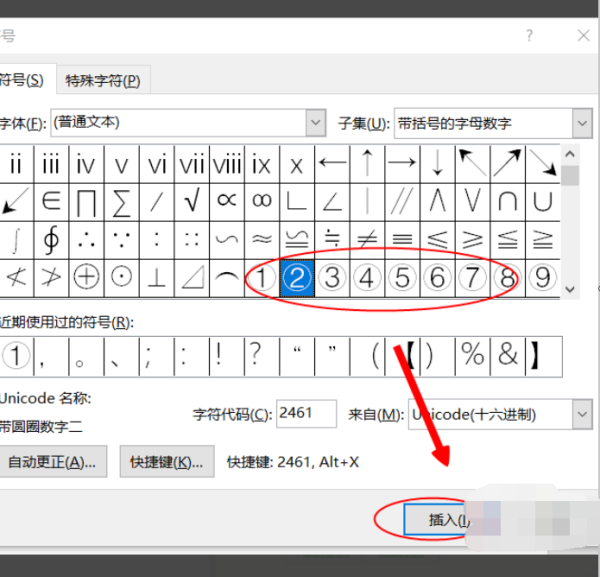Pick the union symbol
This screenshot has height=577, width=600.
(x=543, y=202)
